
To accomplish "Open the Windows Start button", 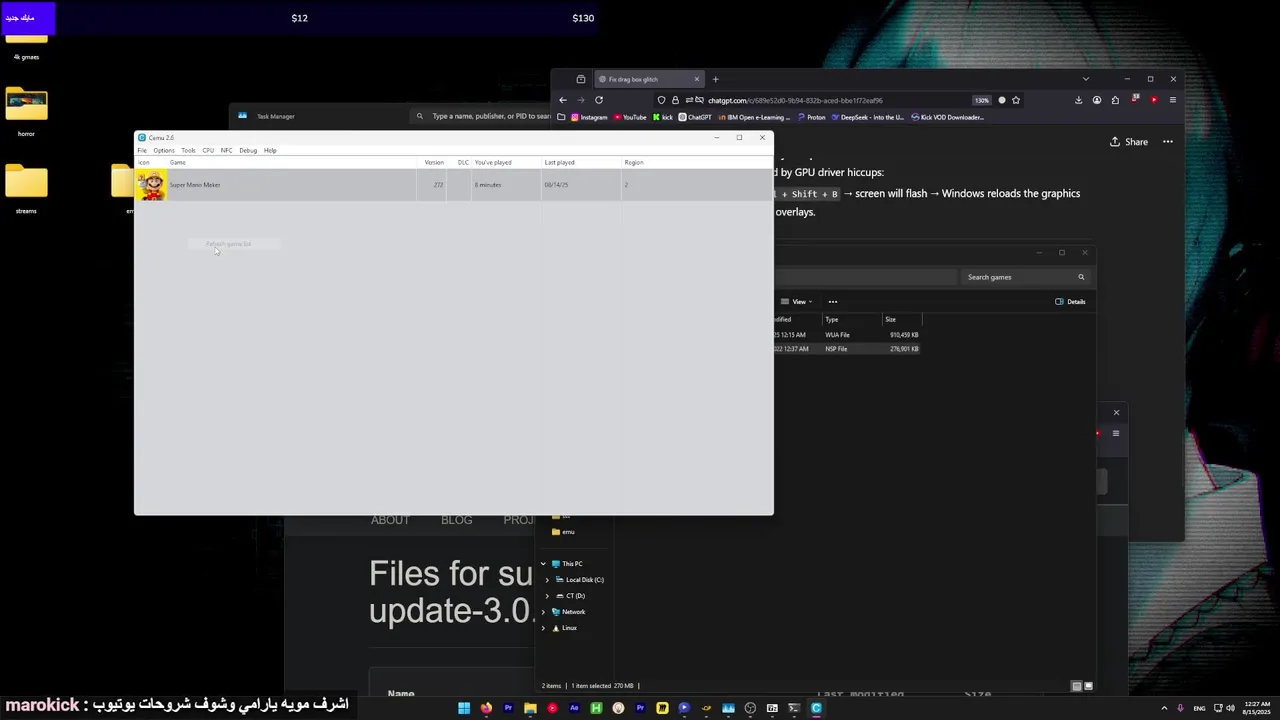I will 464,708.
